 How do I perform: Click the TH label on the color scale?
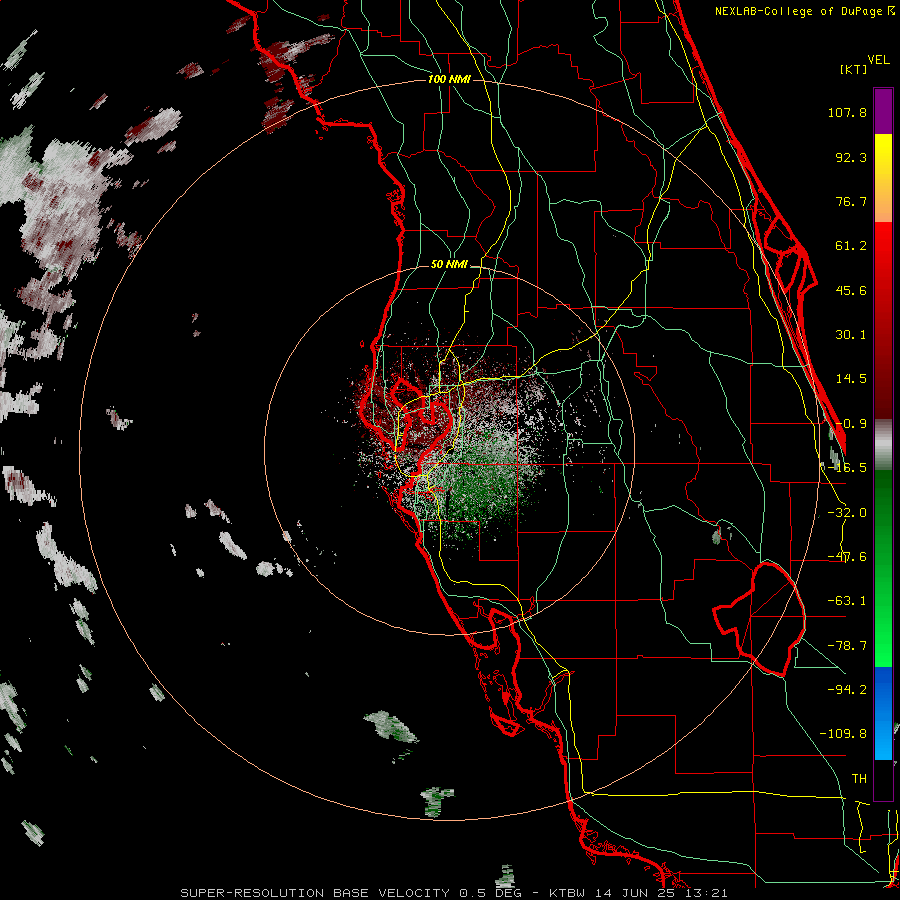[859, 779]
